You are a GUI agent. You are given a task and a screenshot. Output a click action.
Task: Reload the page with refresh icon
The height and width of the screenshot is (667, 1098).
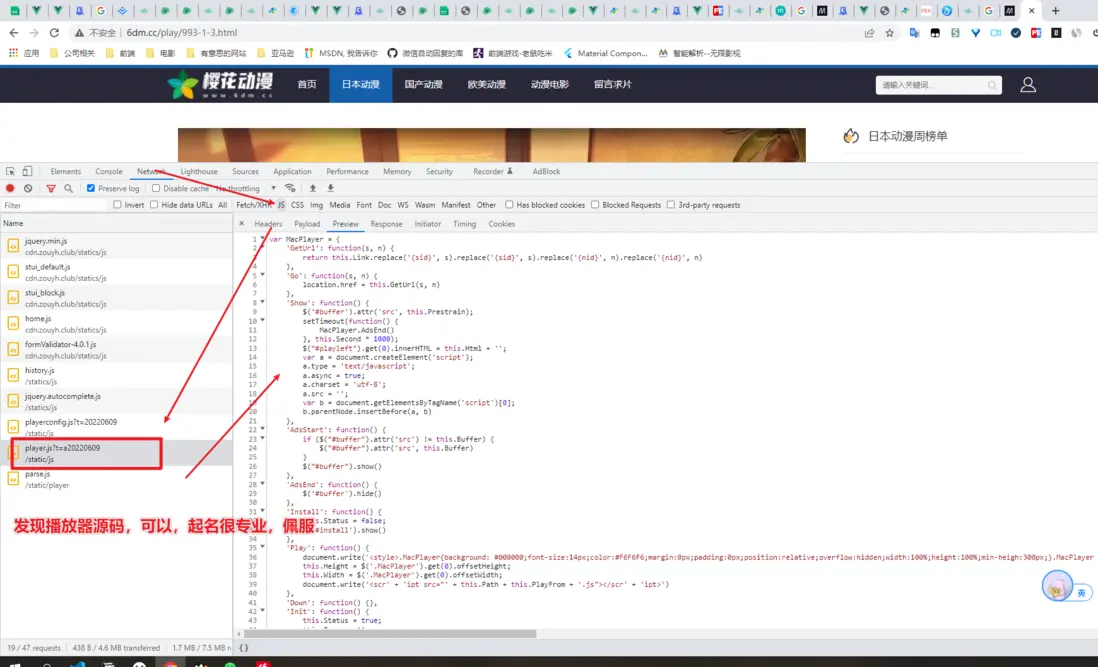coord(55,33)
